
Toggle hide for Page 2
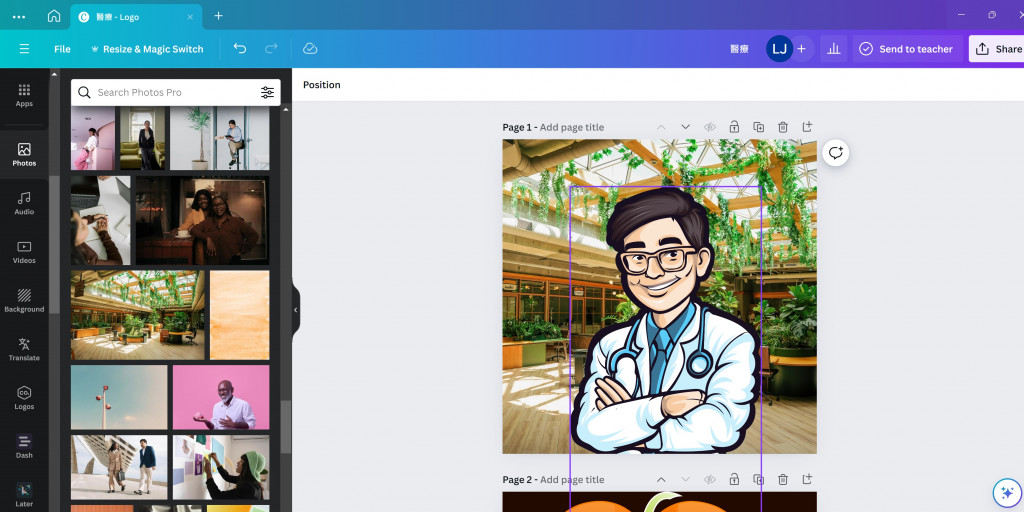point(710,479)
